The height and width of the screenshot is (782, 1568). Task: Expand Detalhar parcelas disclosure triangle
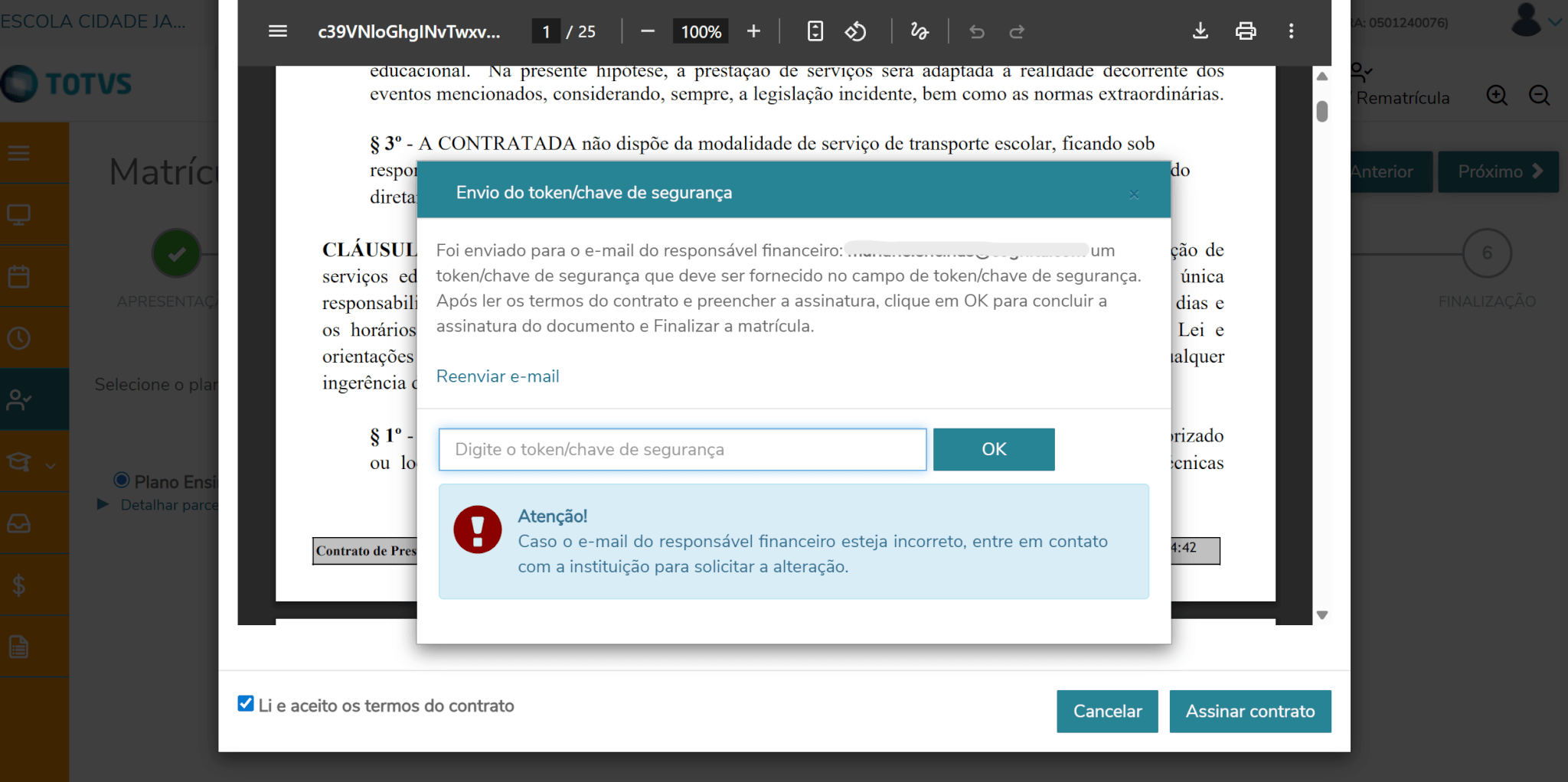click(x=103, y=504)
